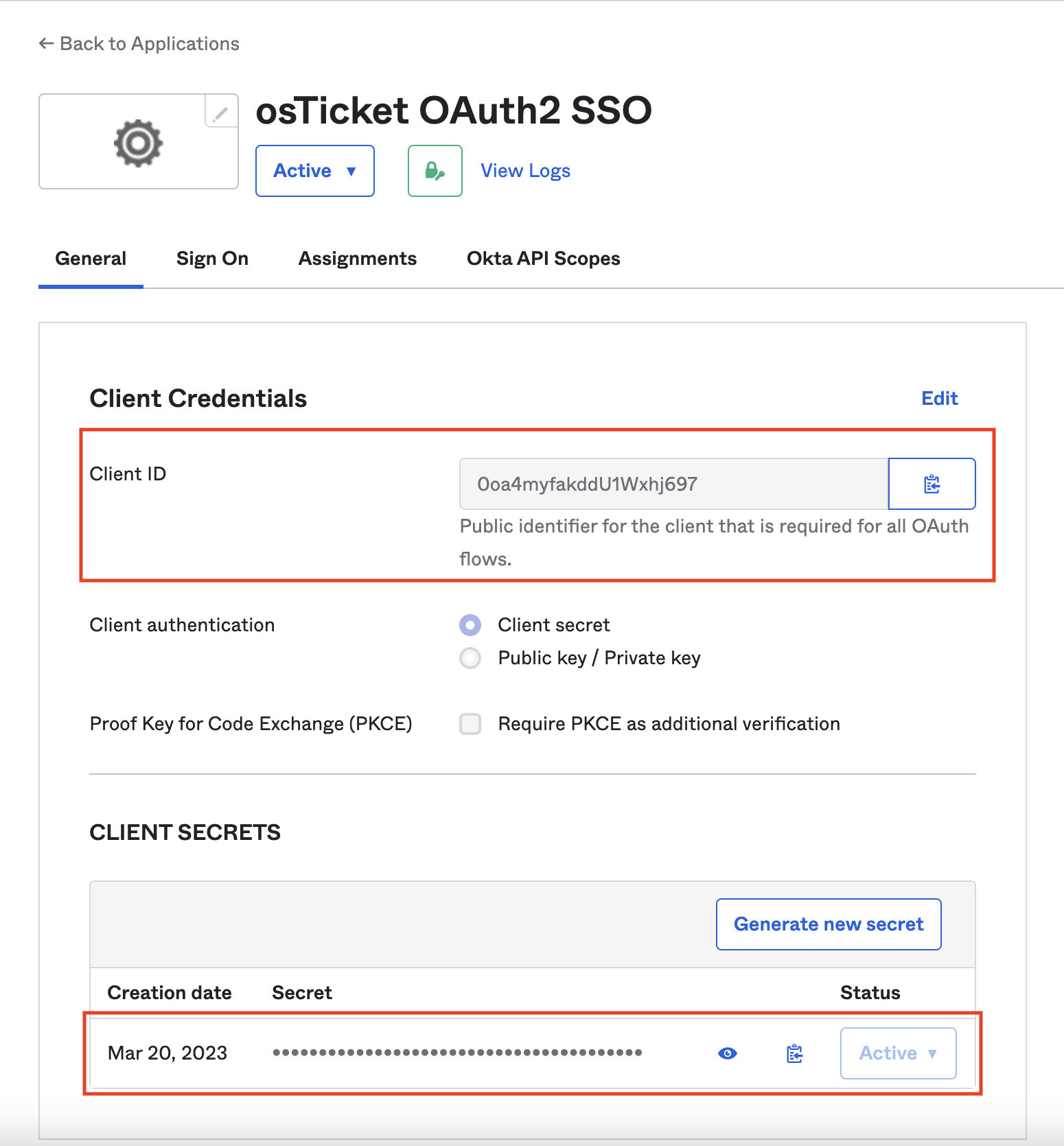
Task: Copy the Client ID to clipboard
Action: pyautogui.click(x=932, y=484)
